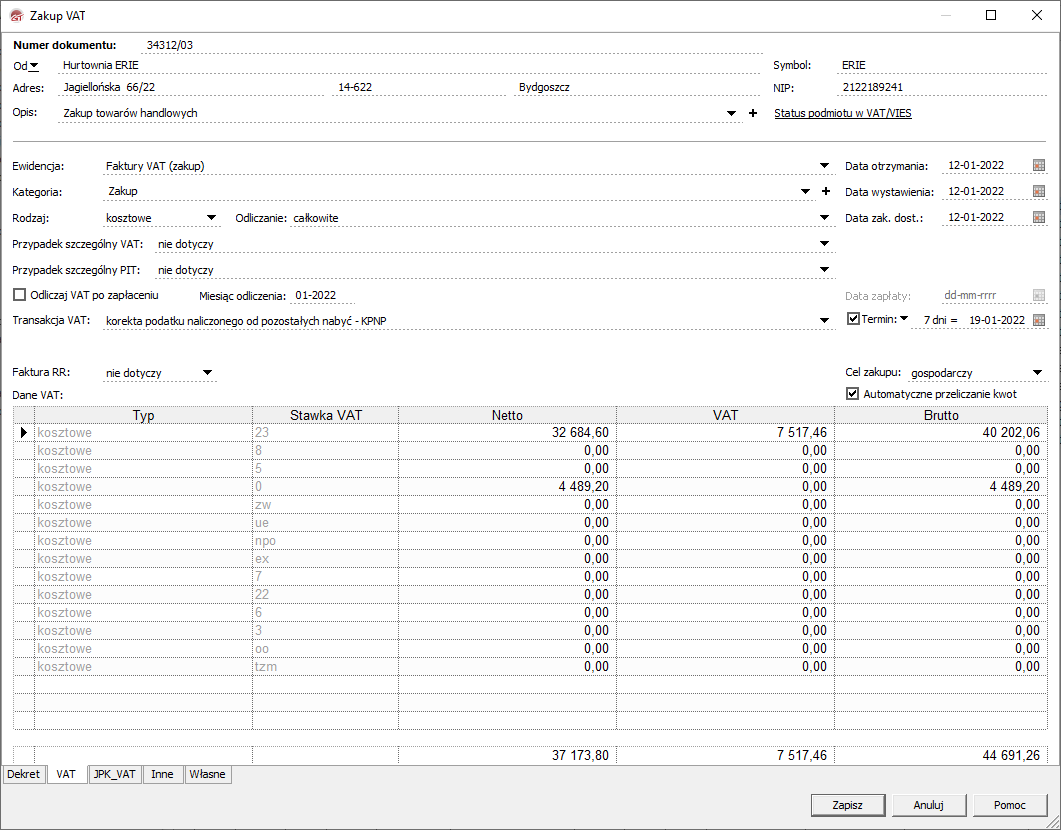This screenshot has width=1061, height=830.
Task: Click the Brutto cell 40 202,06
Action: click(x=941, y=432)
